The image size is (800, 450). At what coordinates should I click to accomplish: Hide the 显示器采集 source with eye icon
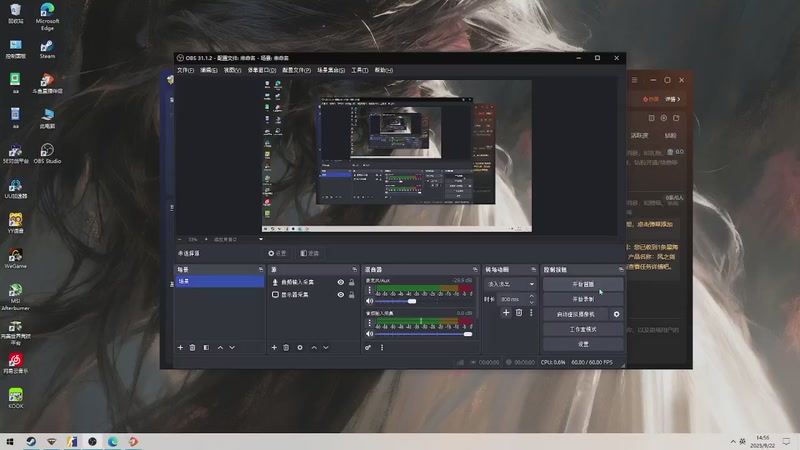(x=341, y=295)
